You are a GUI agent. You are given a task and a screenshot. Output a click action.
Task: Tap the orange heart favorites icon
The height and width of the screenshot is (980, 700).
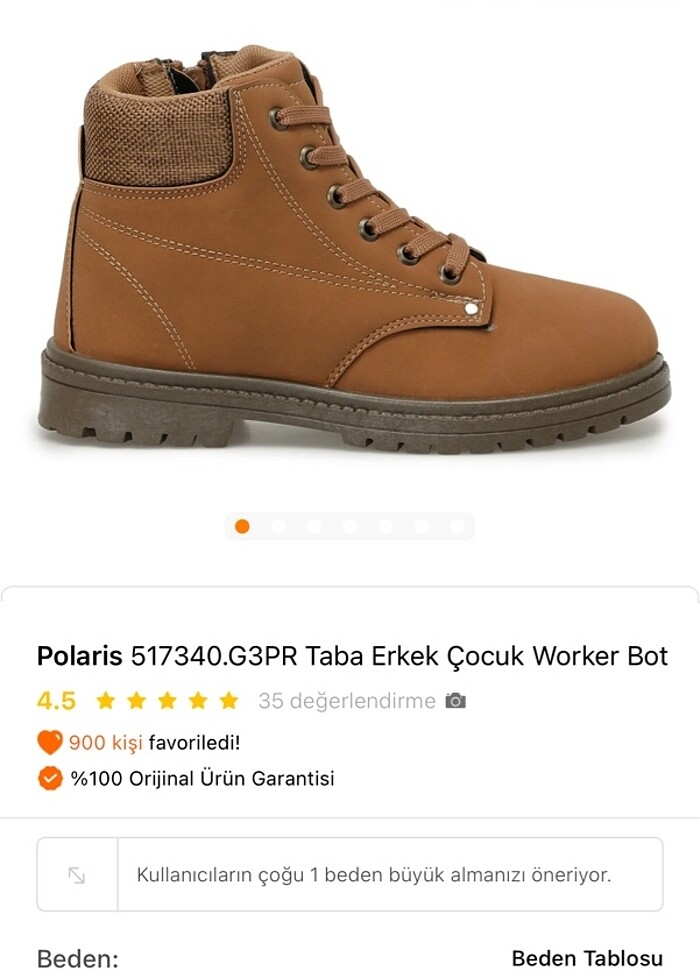coord(50,742)
